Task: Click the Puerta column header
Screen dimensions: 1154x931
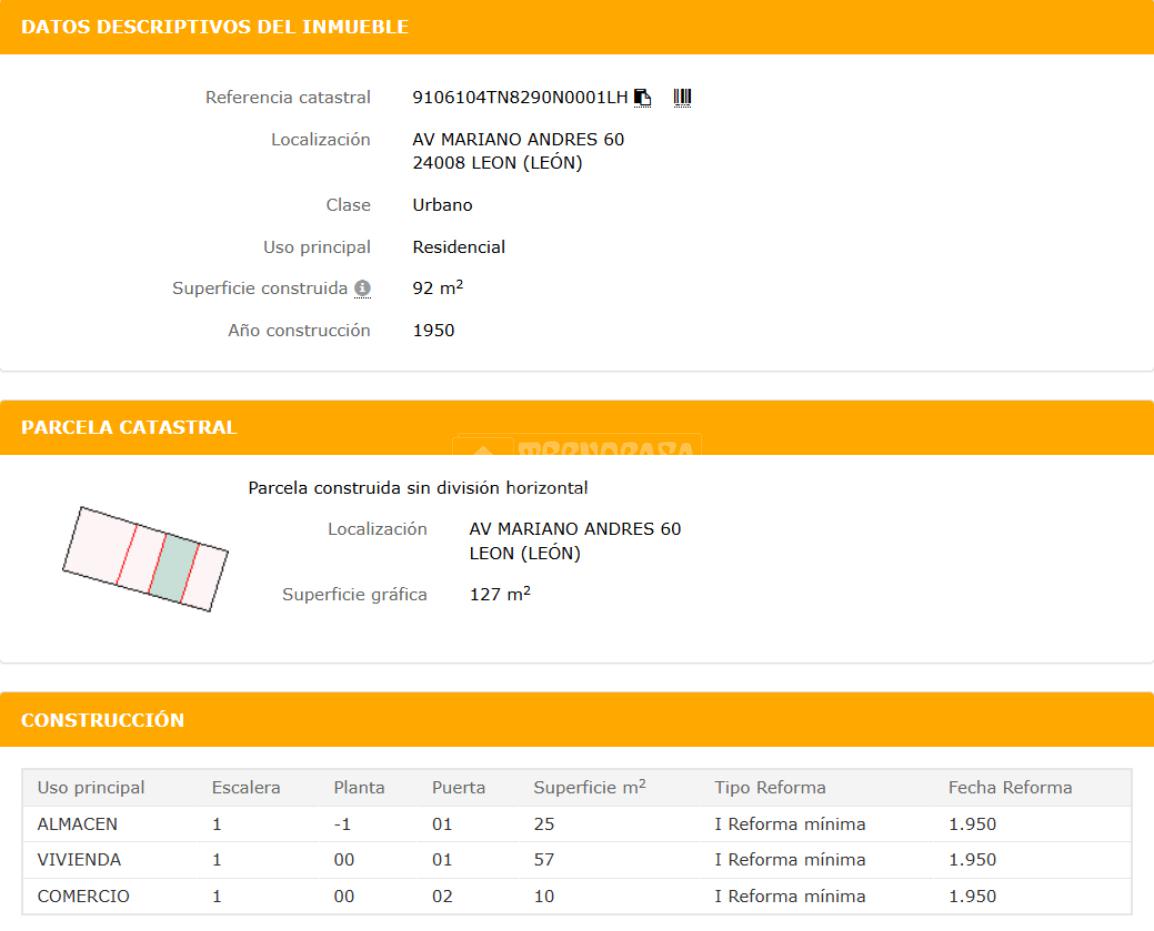Action: tap(458, 788)
